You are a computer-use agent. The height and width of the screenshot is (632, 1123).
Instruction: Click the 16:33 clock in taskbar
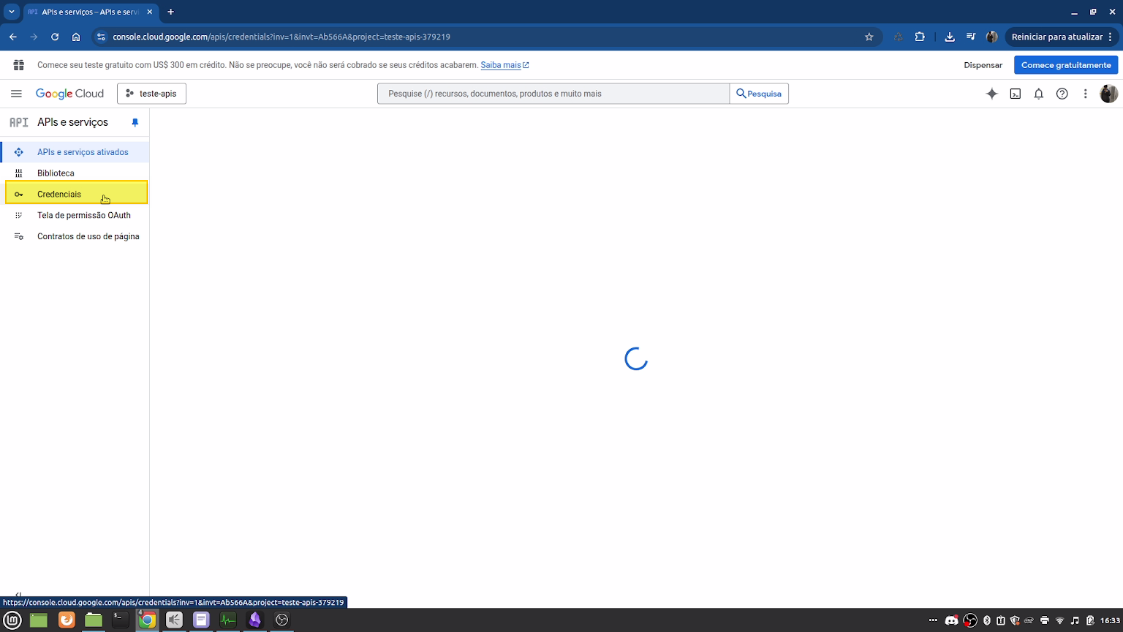1110,621
